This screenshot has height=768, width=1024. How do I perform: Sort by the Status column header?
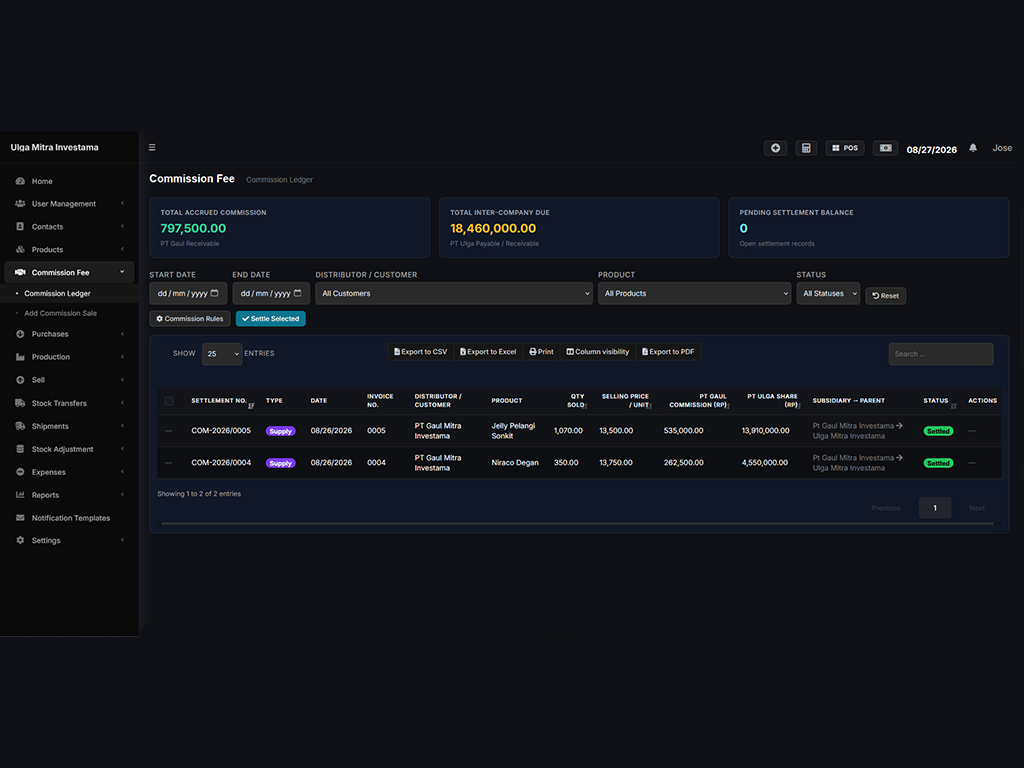(940, 401)
